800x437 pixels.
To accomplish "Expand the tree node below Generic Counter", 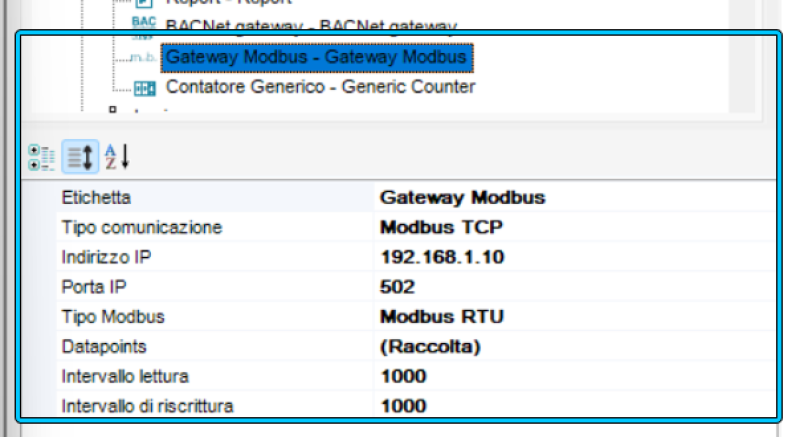I will tap(113, 109).
